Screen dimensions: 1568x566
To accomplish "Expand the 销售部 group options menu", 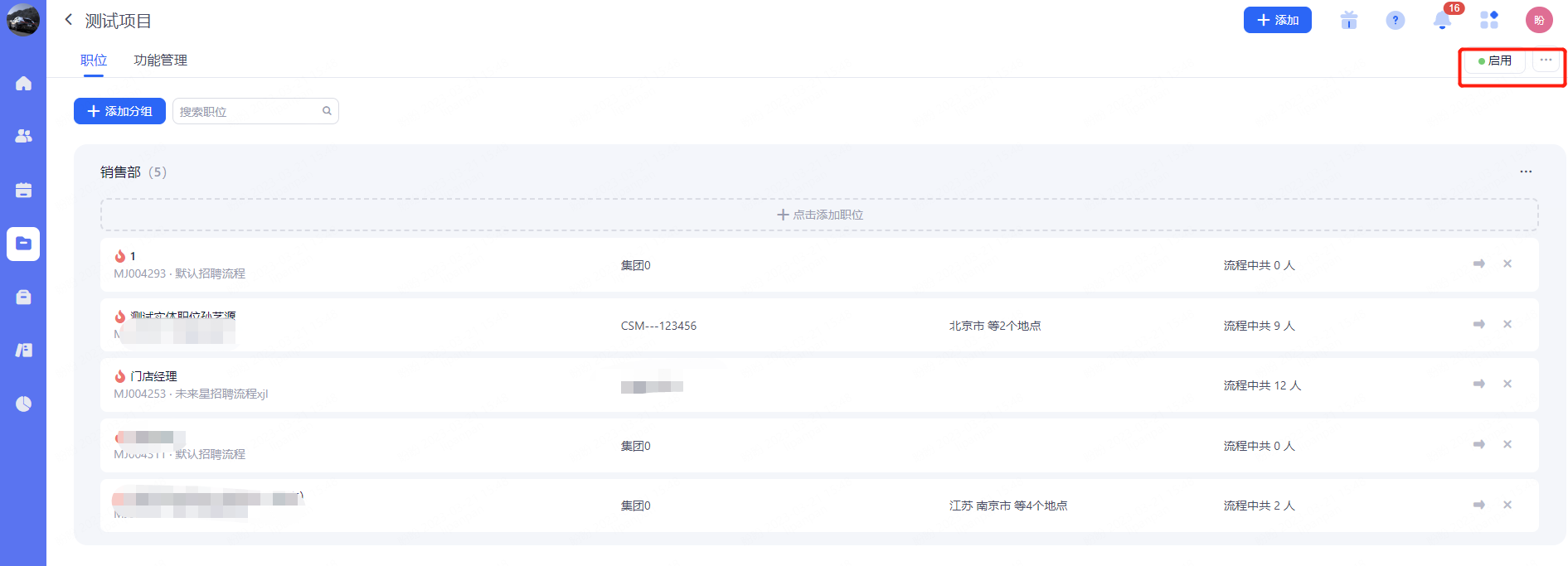I will point(1526,172).
